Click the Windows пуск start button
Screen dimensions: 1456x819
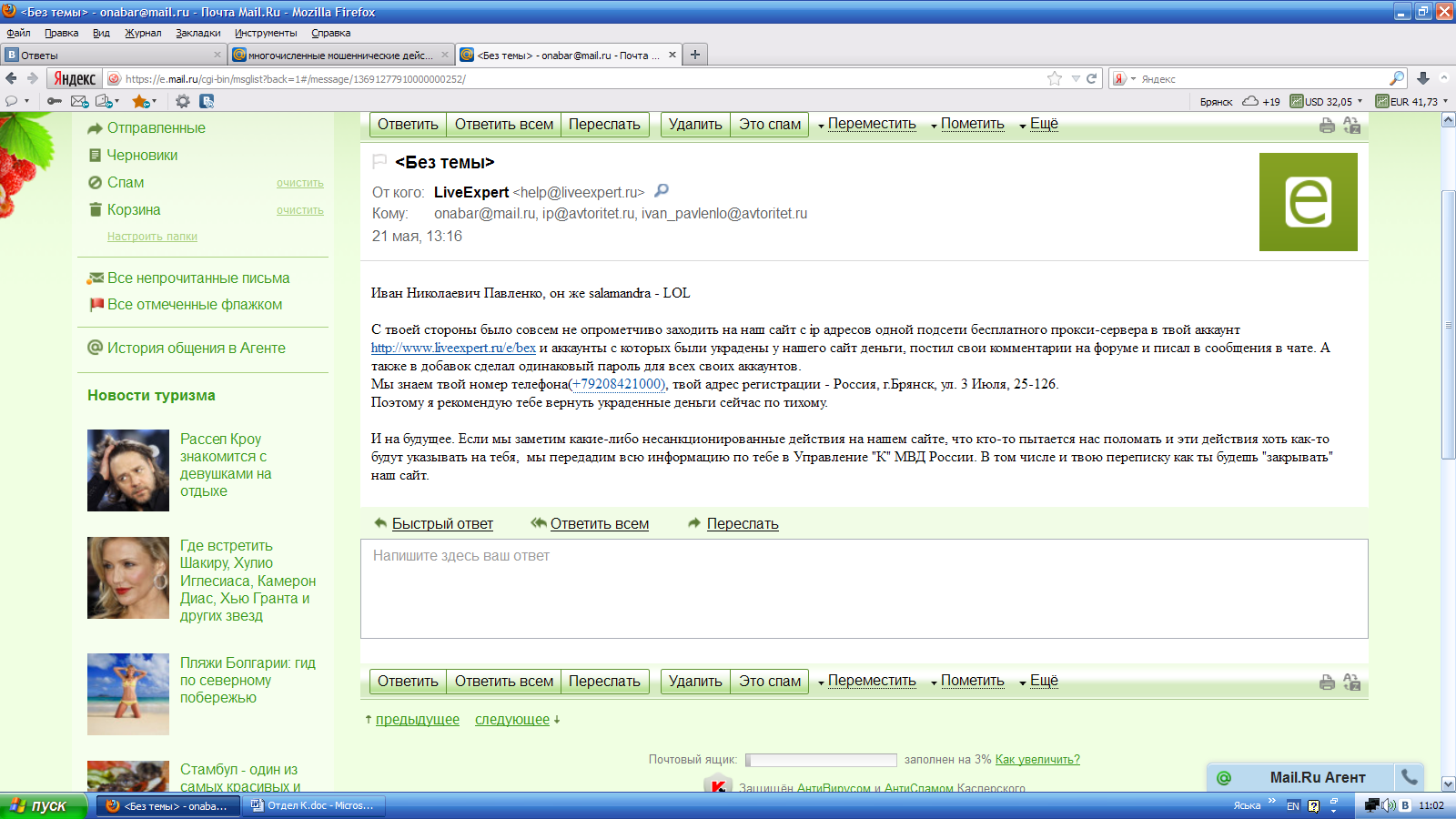[x=44, y=805]
